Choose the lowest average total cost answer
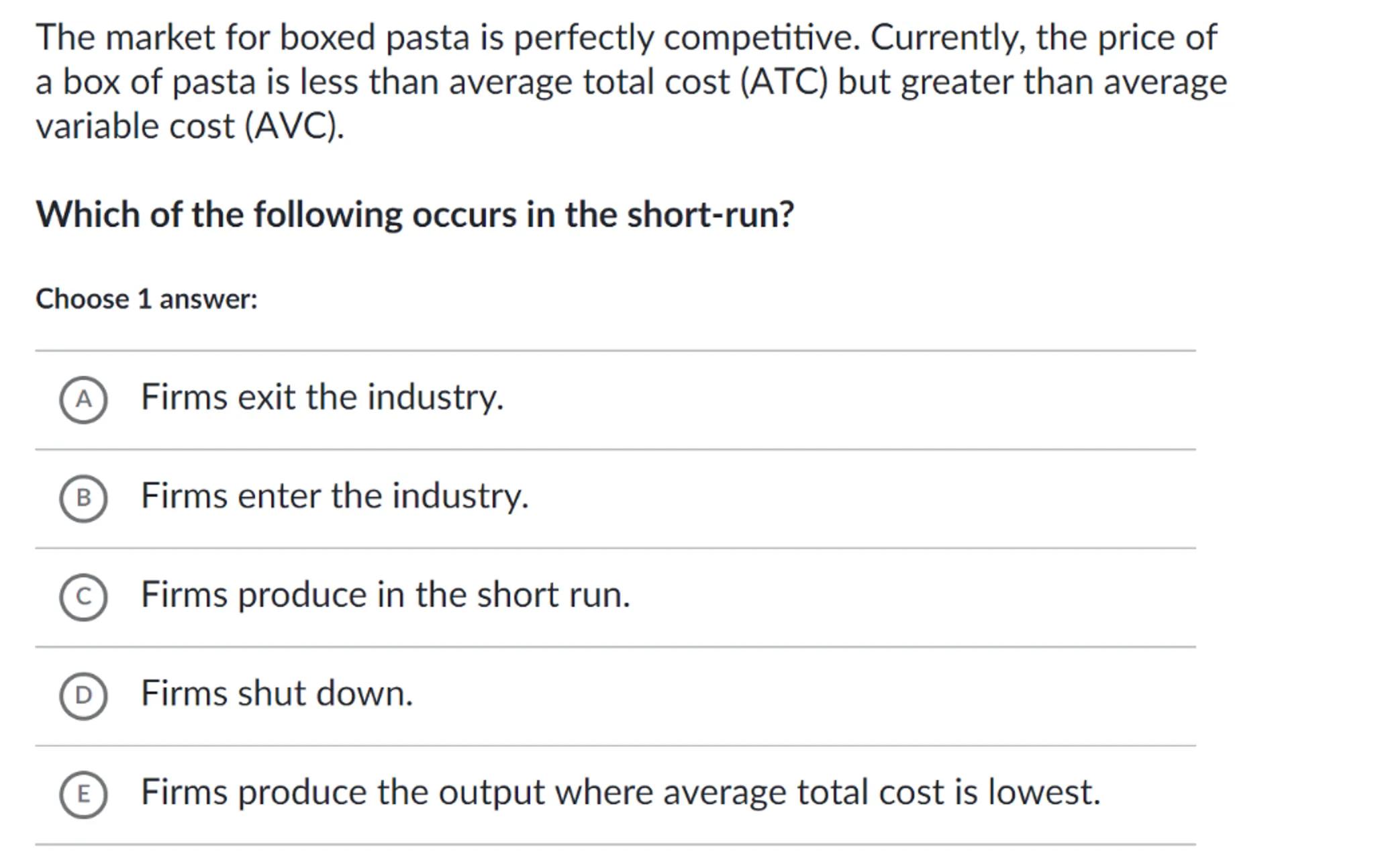 [x=620, y=792]
